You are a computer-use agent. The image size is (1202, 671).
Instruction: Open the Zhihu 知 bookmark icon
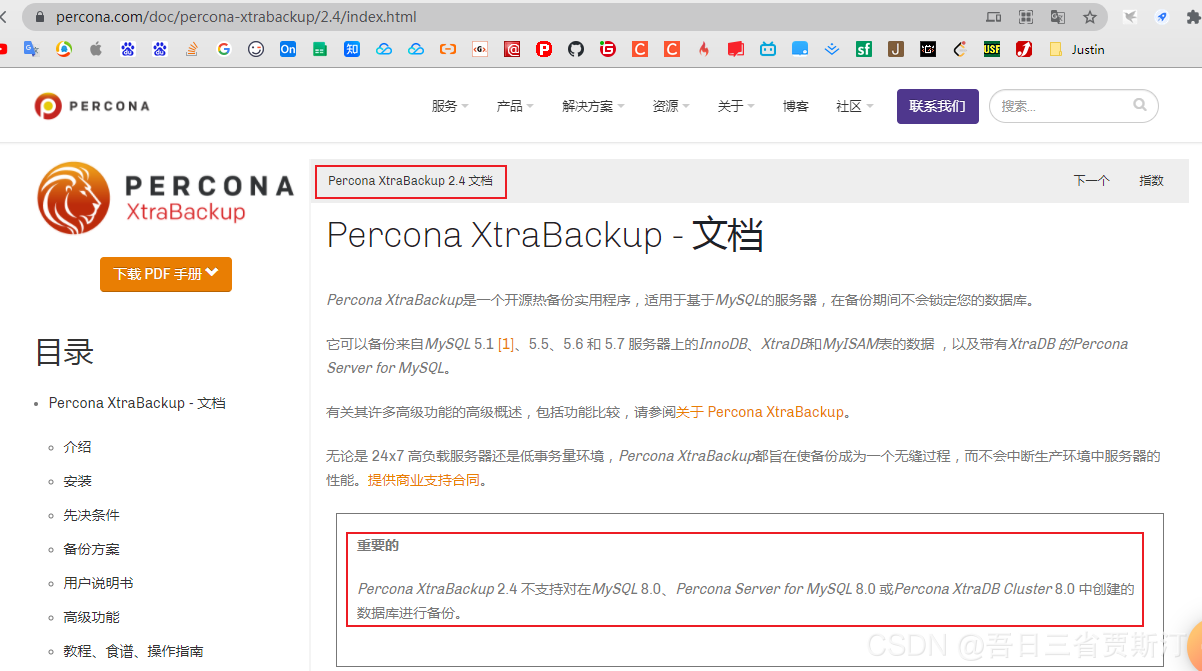[352, 49]
